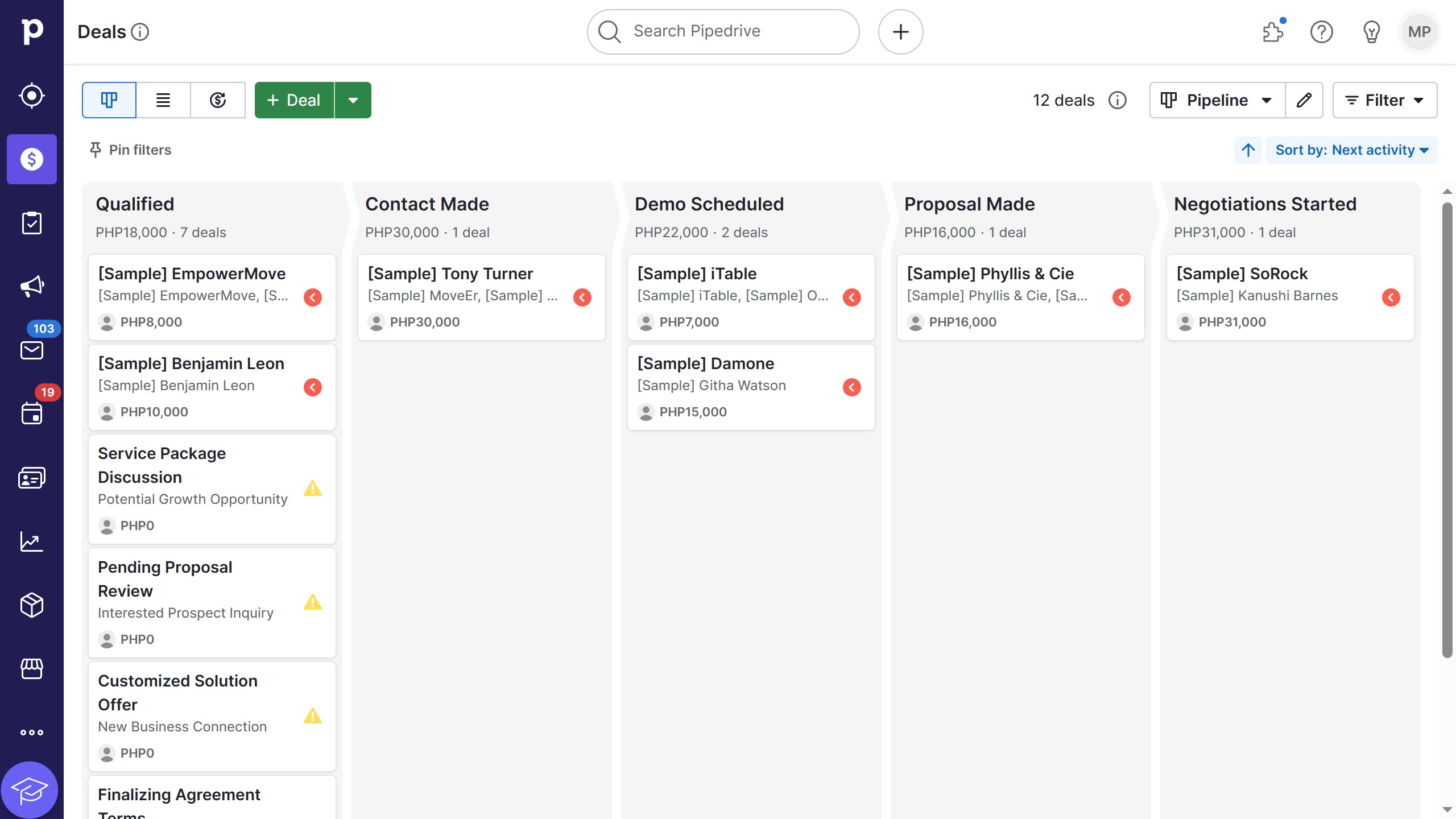
Task: Open the Products box icon
Action: pos(31,605)
